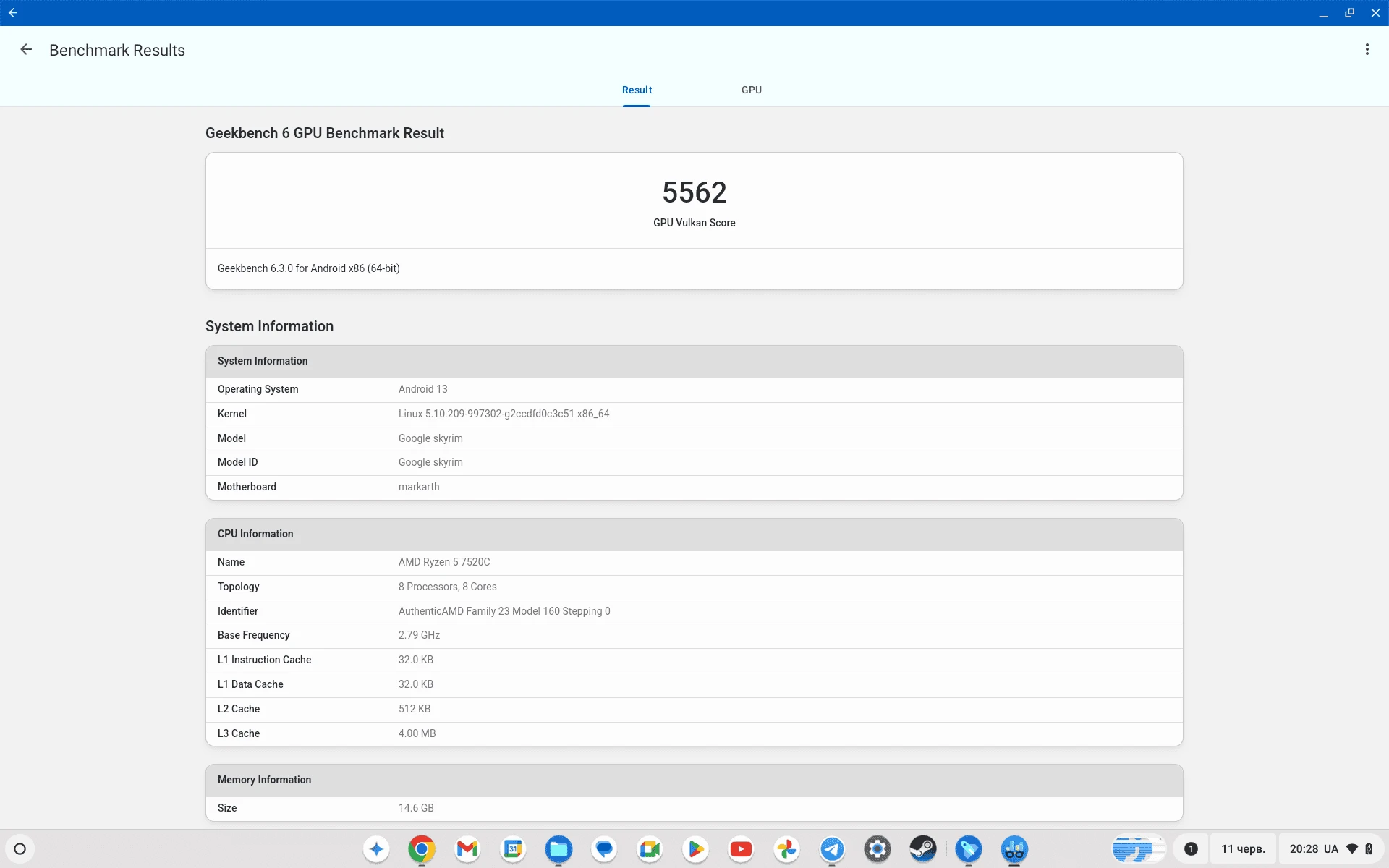Open Google Photos from the shelf
Screen dimensions: 1389x868
pyautogui.click(x=786, y=848)
